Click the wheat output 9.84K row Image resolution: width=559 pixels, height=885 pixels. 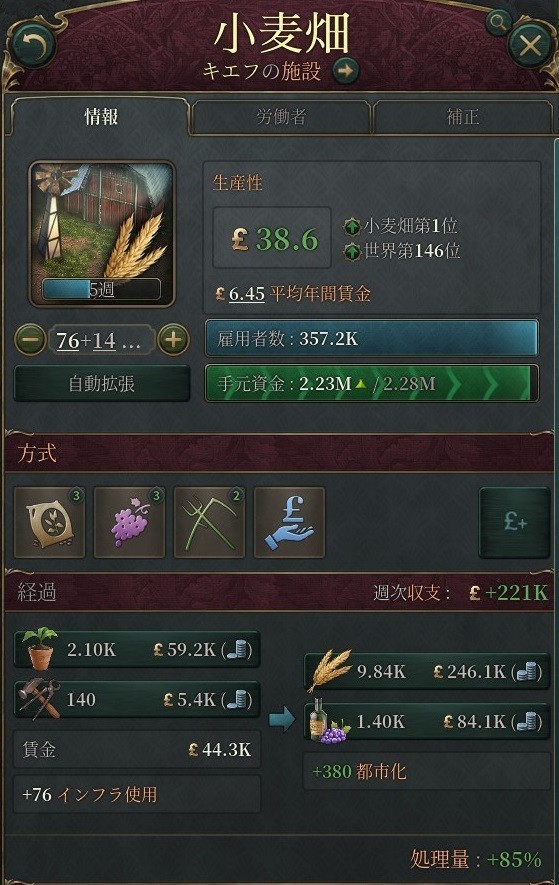427,672
